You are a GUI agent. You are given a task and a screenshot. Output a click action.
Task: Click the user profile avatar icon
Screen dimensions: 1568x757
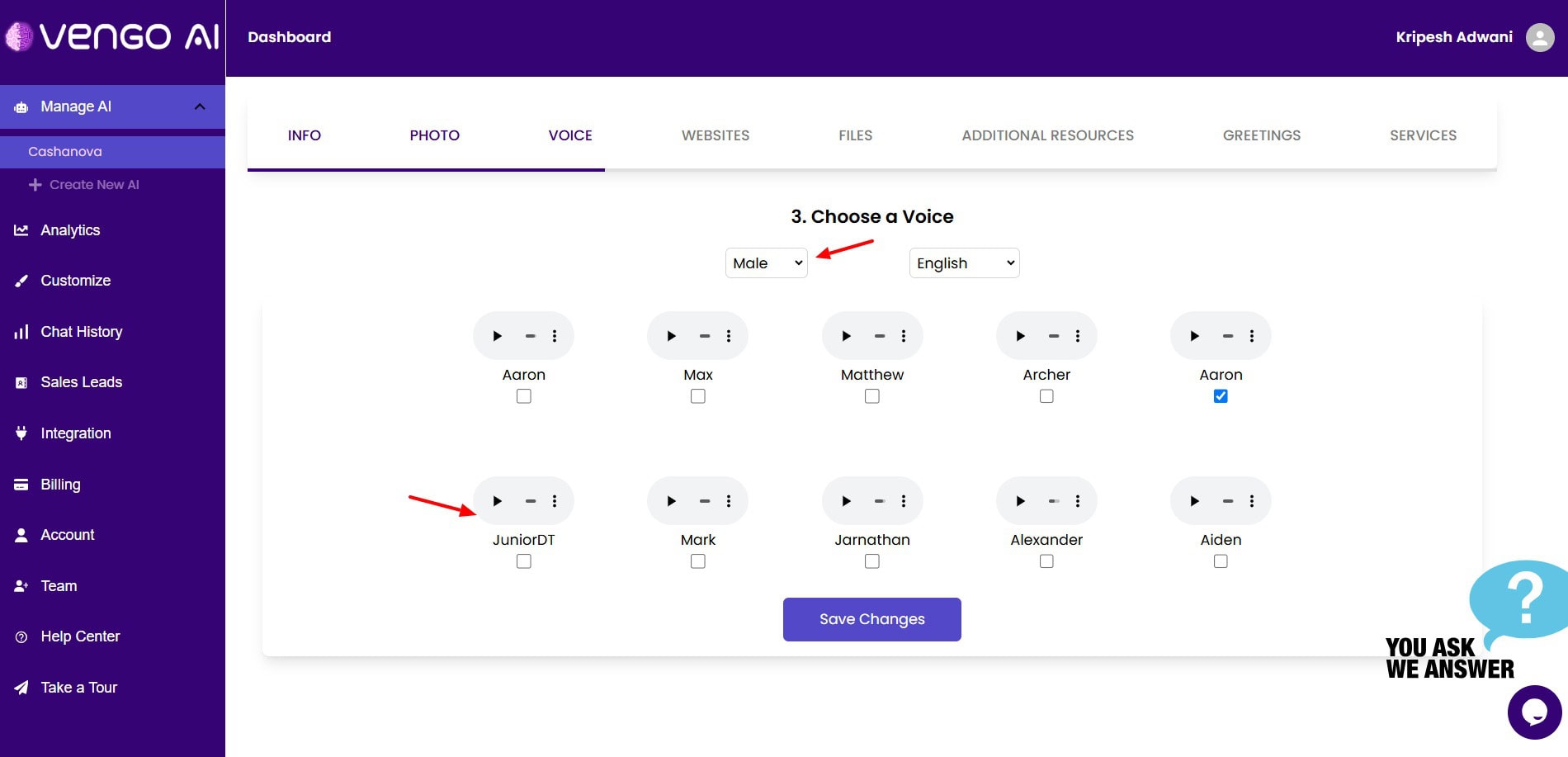coord(1540,37)
